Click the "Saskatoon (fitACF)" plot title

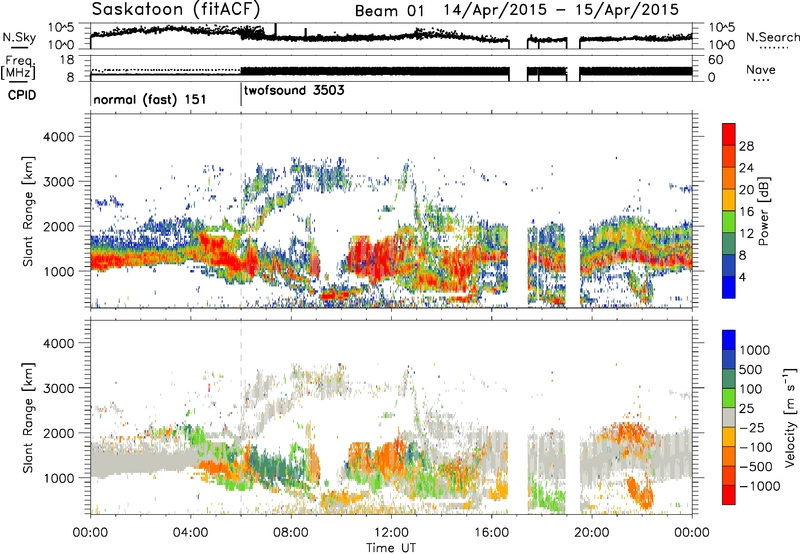[x=177, y=9]
